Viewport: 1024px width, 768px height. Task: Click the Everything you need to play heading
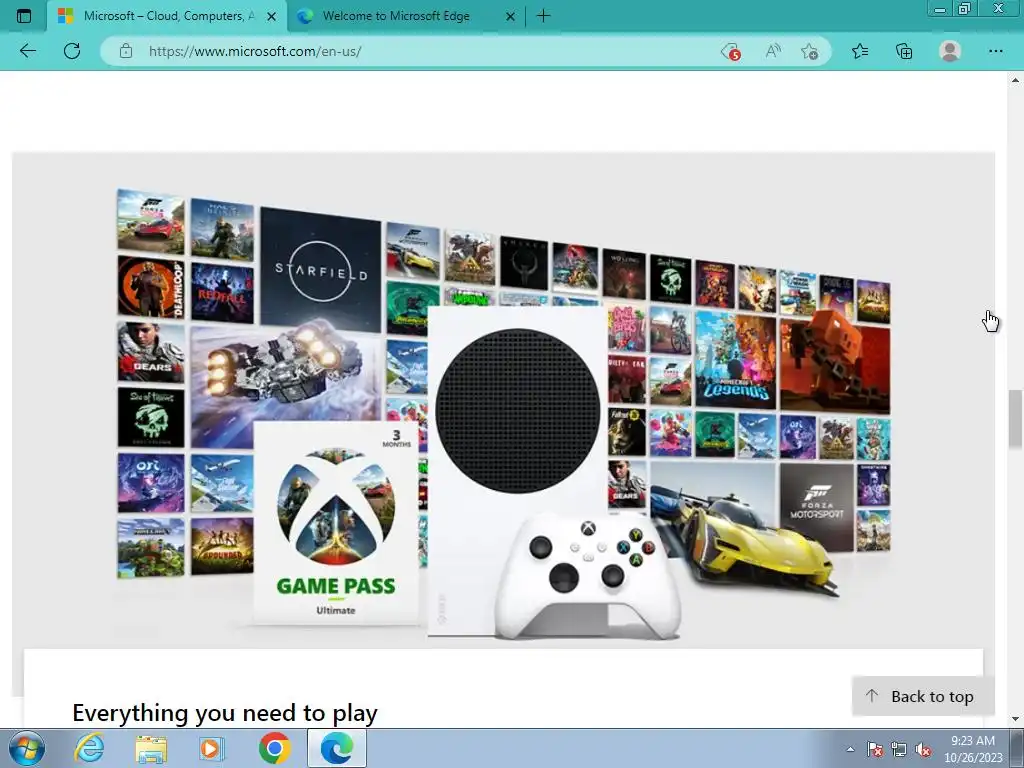click(x=225, y=712)
